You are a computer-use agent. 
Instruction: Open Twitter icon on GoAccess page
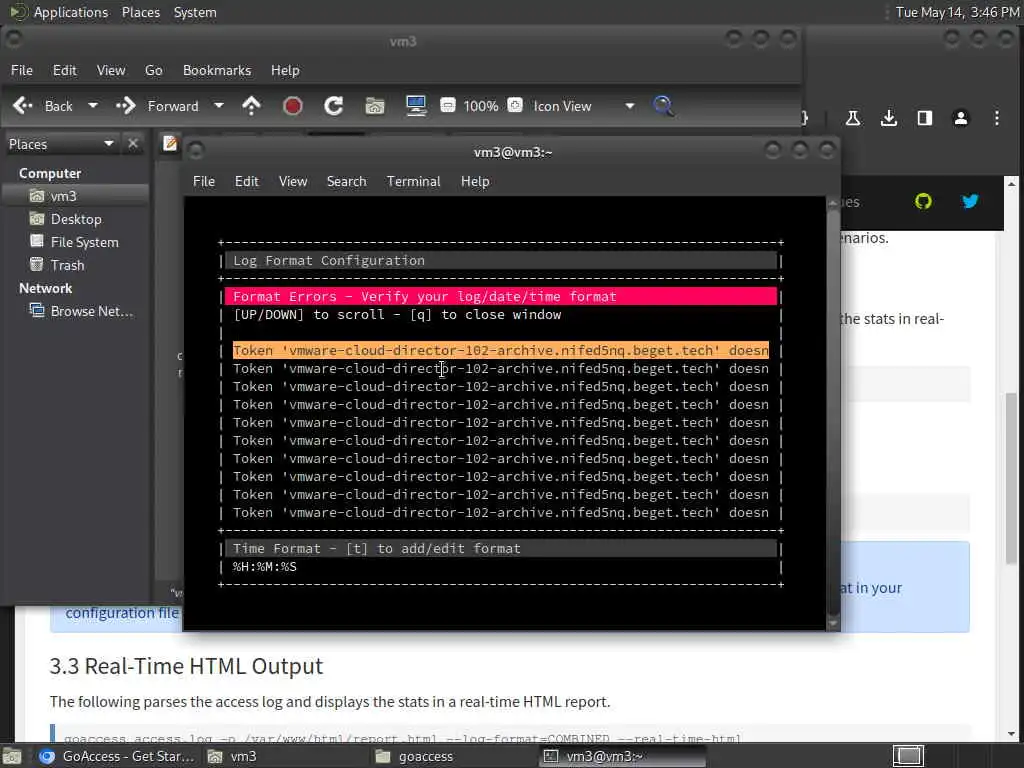point(970,201)
